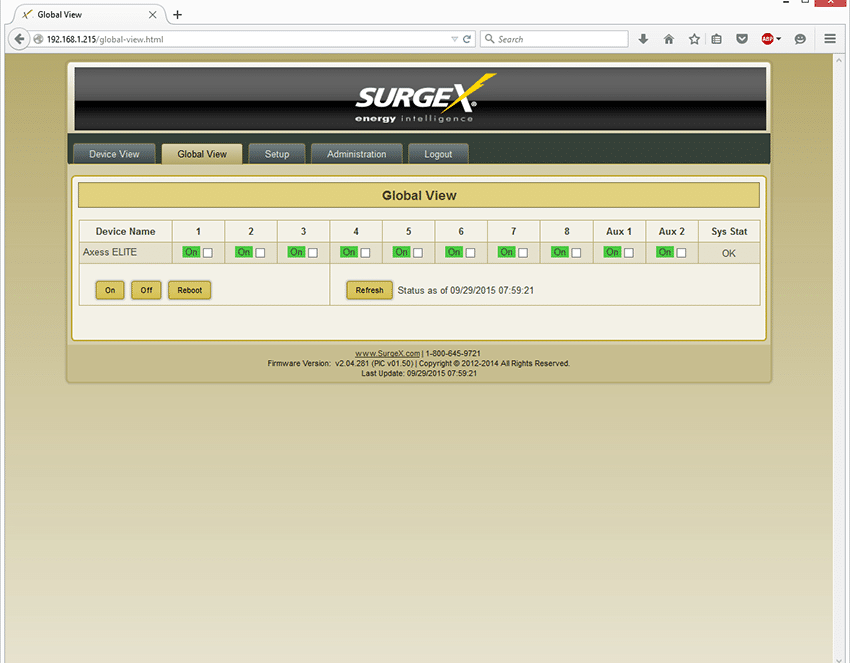Click the vertical scrollbar up arrow
This screenshot has width=850, height=663.
(839, 60)
